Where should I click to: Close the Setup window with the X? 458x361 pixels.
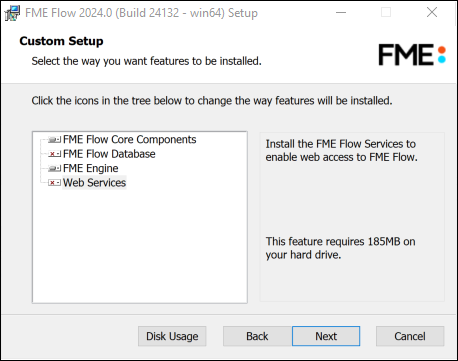pyautogui.click(x=432, y=13)
